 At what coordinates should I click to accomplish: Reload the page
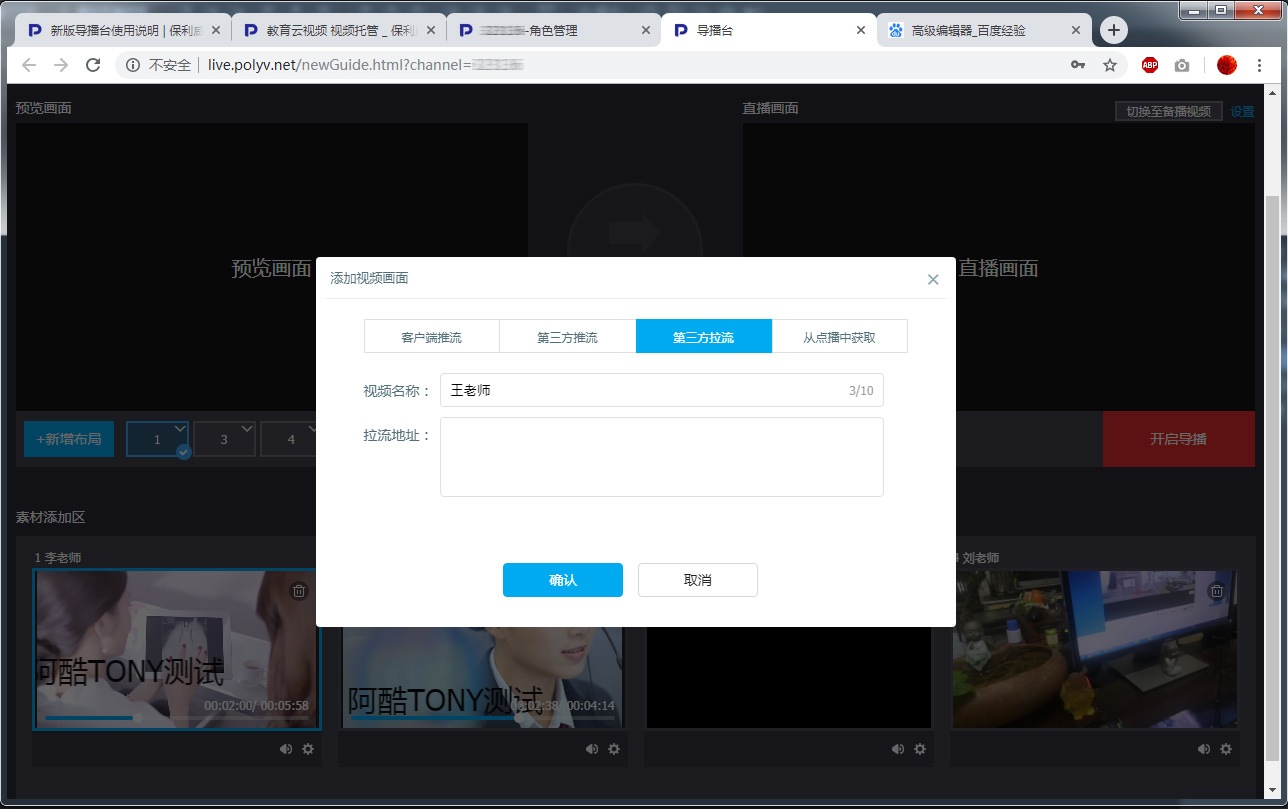(93, 65)
